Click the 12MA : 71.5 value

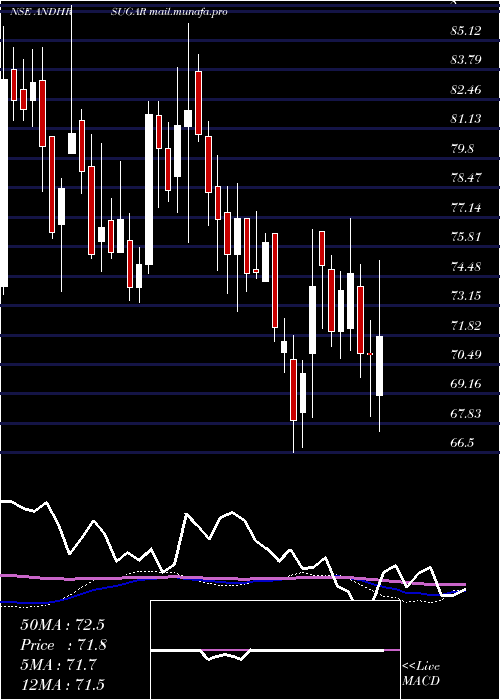coord(62,684)
